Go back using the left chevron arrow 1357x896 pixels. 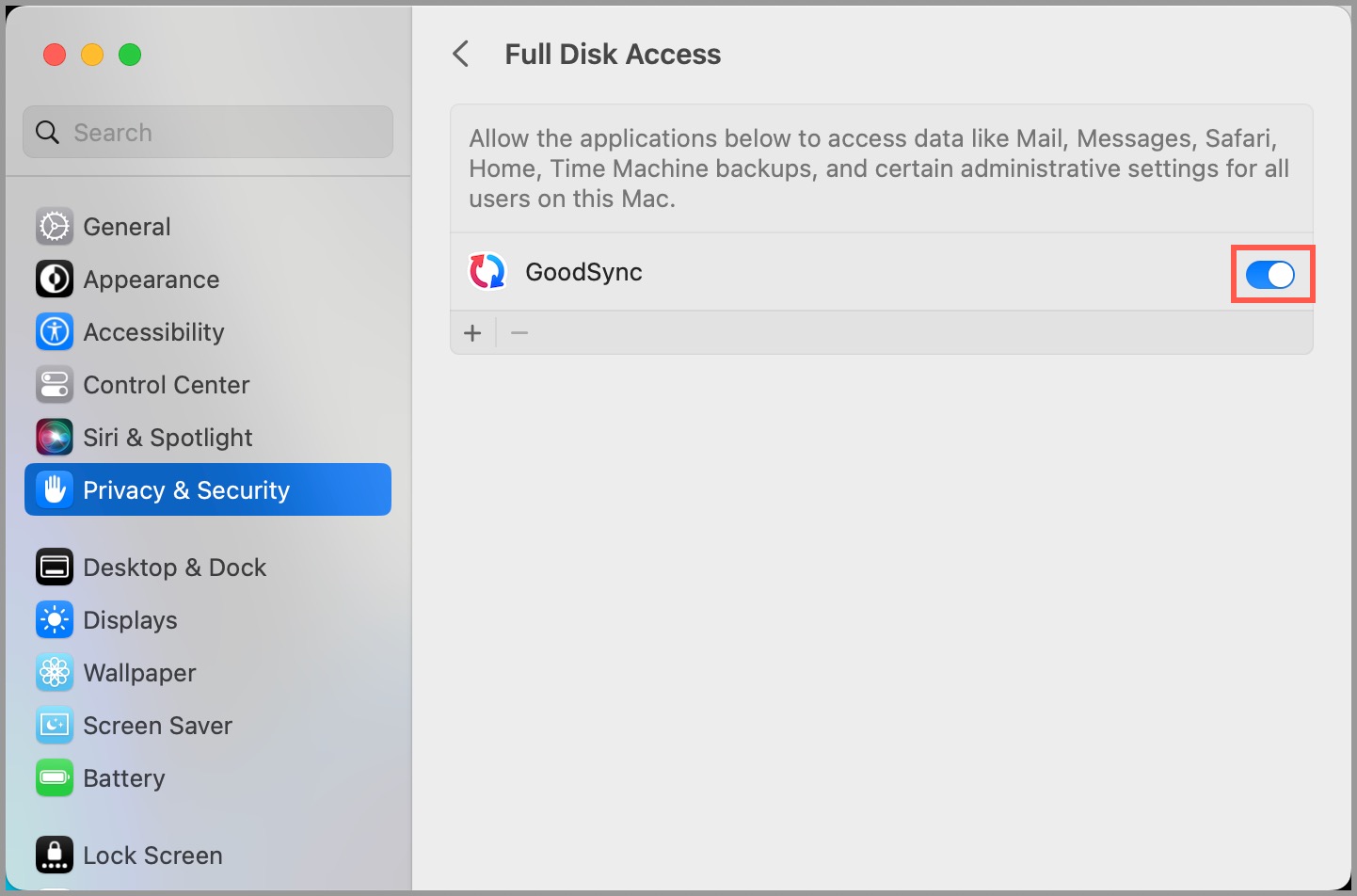(461, 55)
